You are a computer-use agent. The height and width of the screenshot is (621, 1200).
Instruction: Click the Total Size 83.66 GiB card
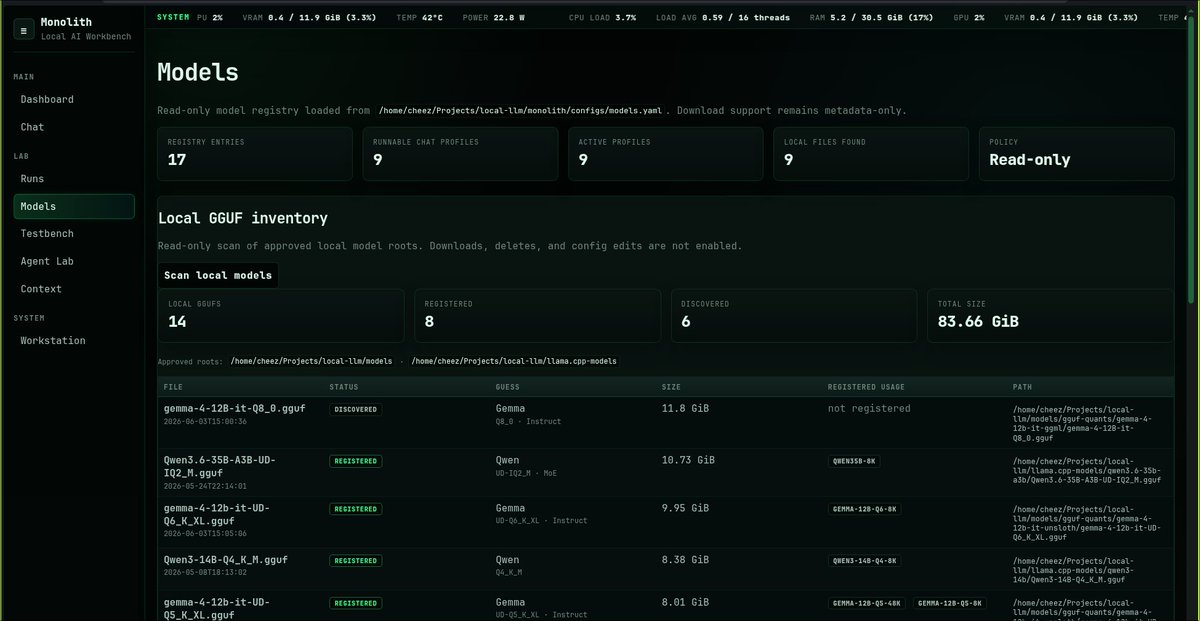pyautogui.click(x=1051, y=315)
